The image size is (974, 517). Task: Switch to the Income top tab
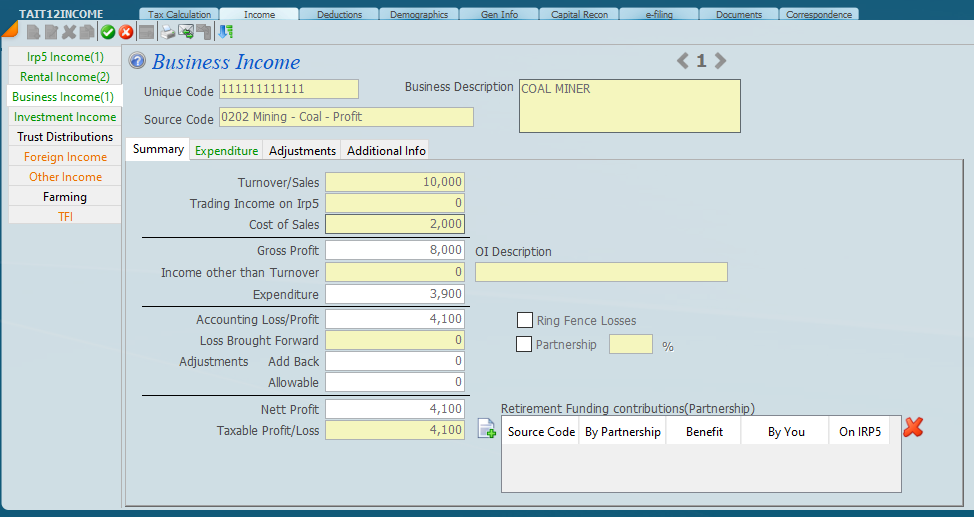click(x=260, y=14)
